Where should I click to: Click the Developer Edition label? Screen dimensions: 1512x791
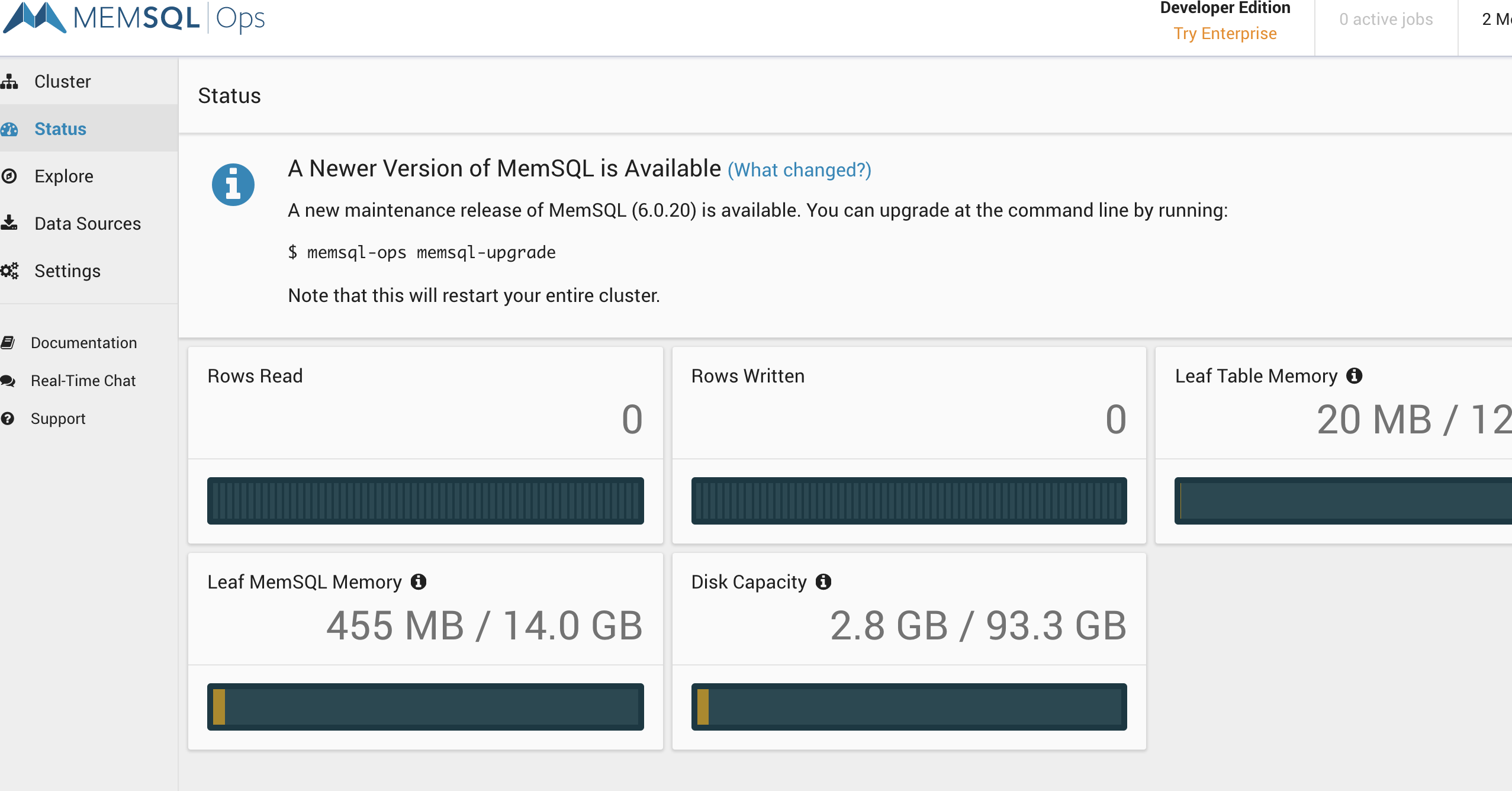1225,8
